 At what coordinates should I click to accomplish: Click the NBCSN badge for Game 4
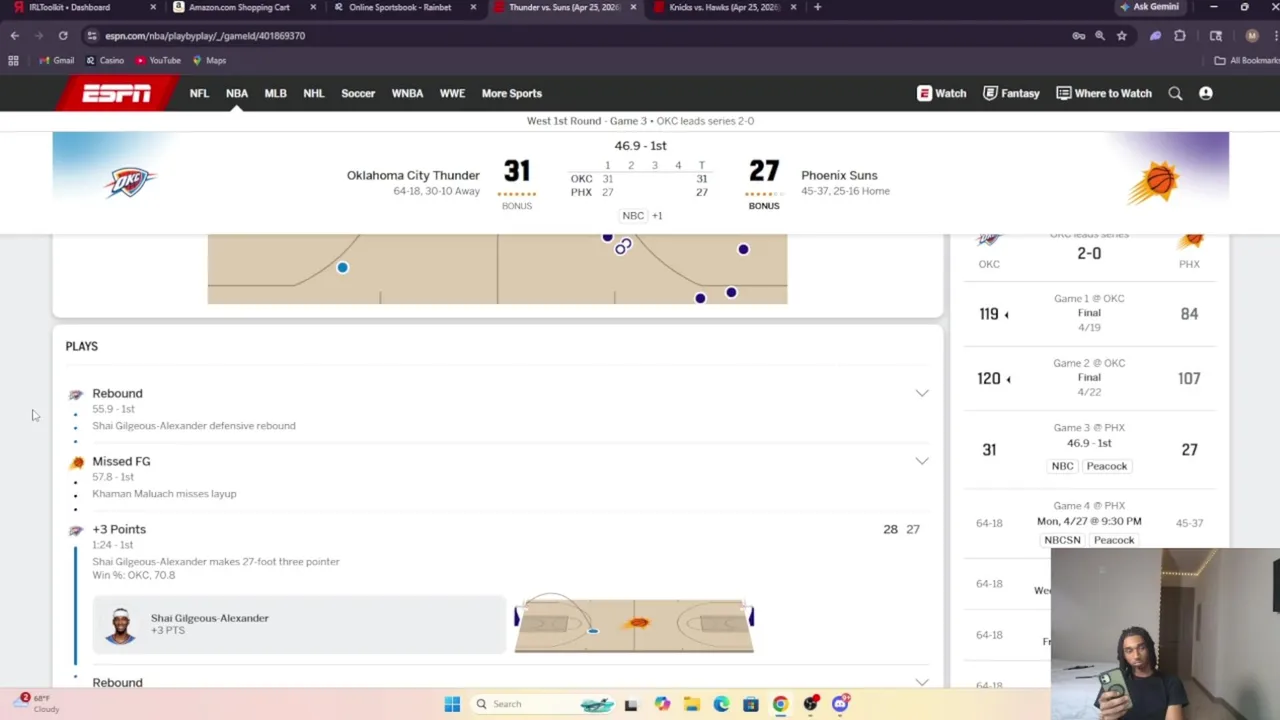[1062, 540]
